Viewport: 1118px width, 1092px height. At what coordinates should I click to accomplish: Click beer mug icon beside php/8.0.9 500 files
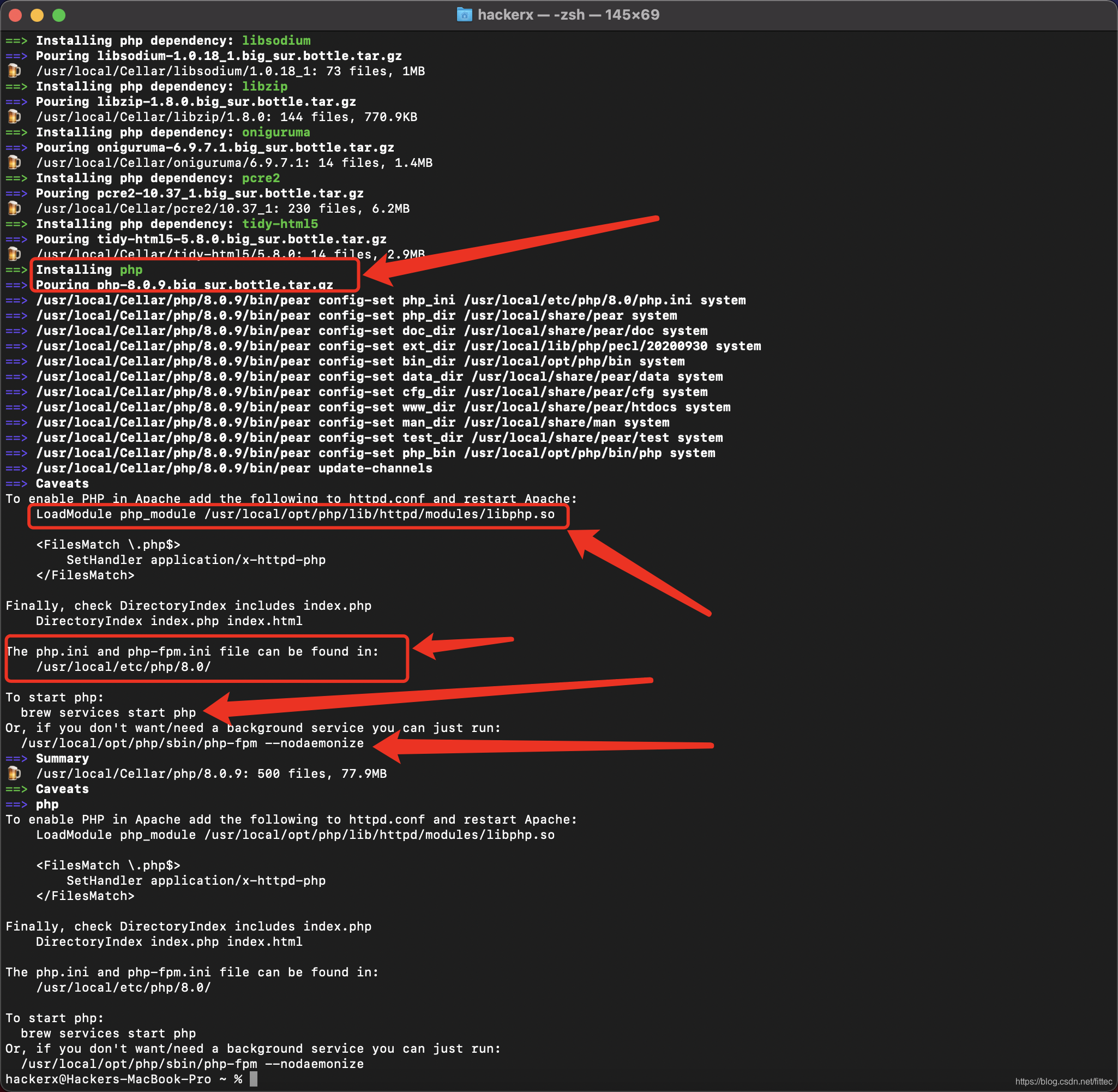click(14, 773)
